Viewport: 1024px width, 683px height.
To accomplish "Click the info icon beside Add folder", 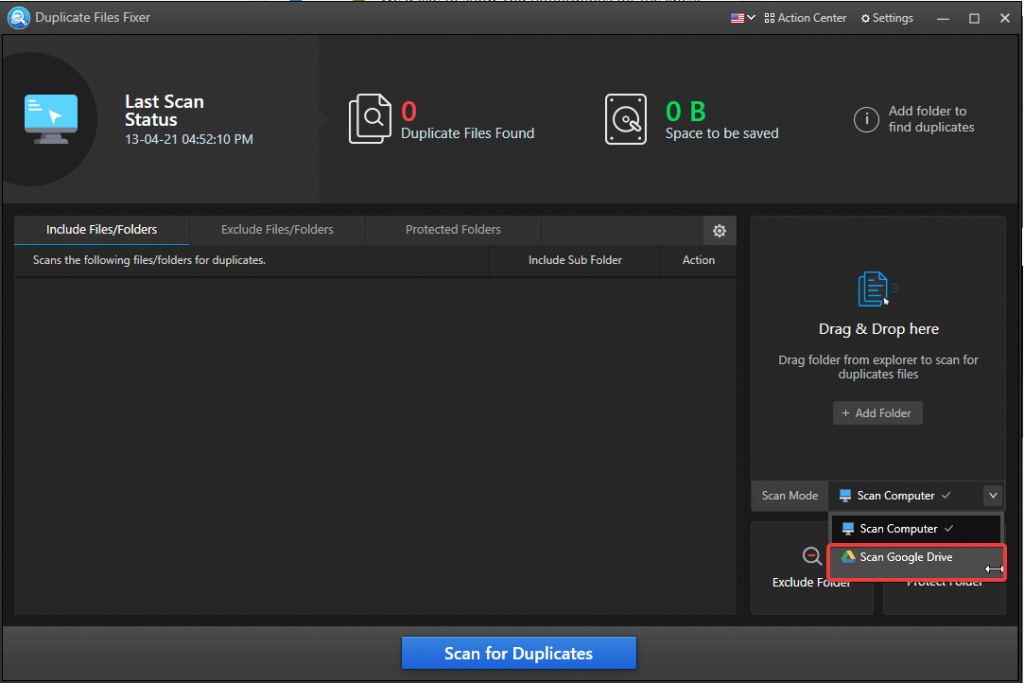I will 866,119.
